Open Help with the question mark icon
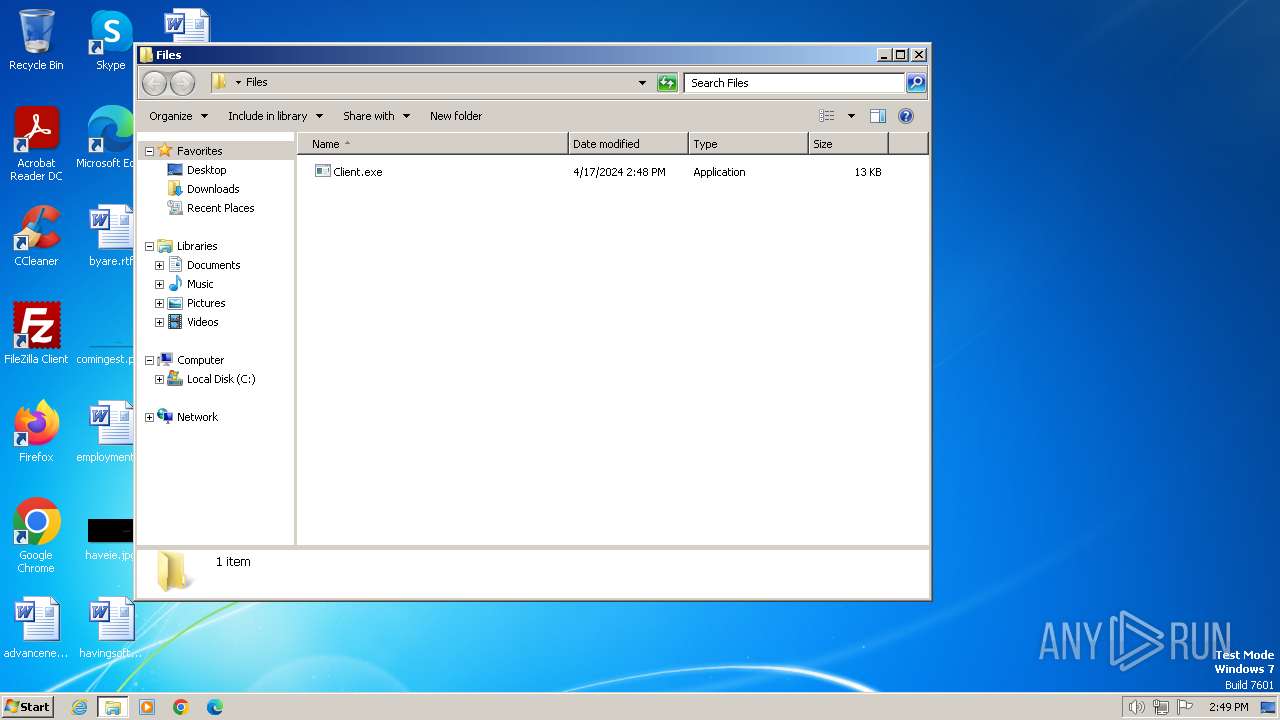1280x720 pixels. pyautogui.click(x=906, y=116)
